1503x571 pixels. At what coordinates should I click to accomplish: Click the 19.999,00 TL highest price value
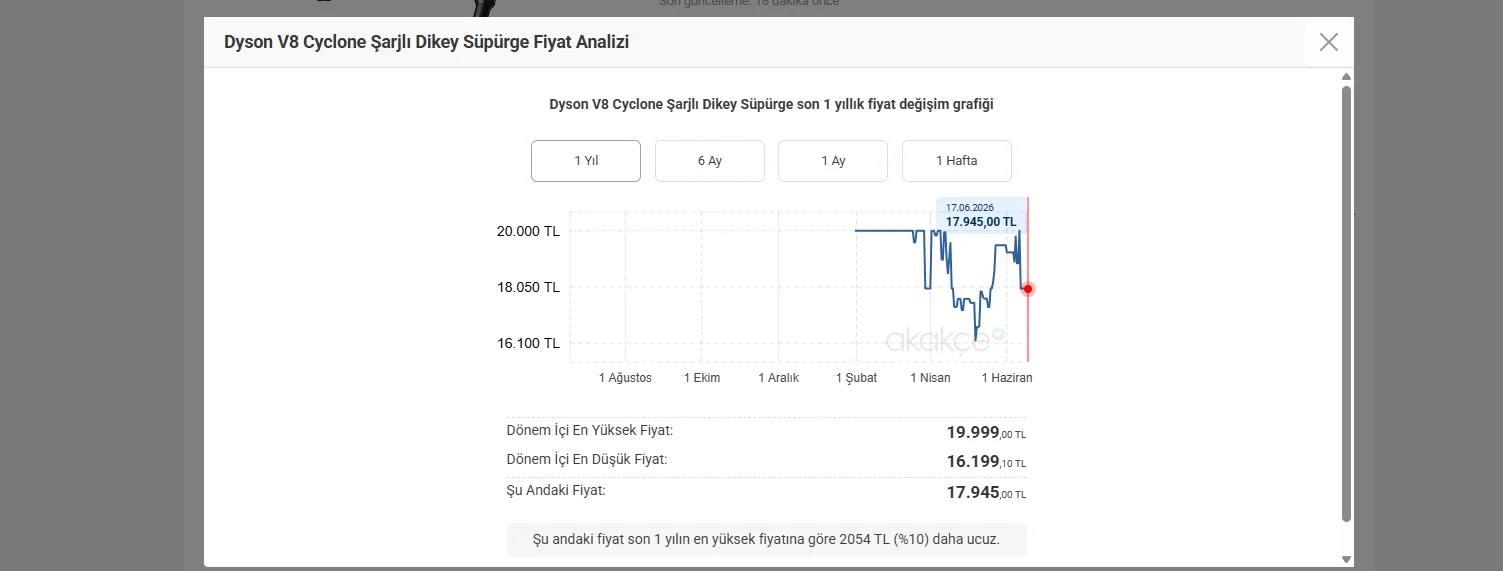(x=986, y=433)
